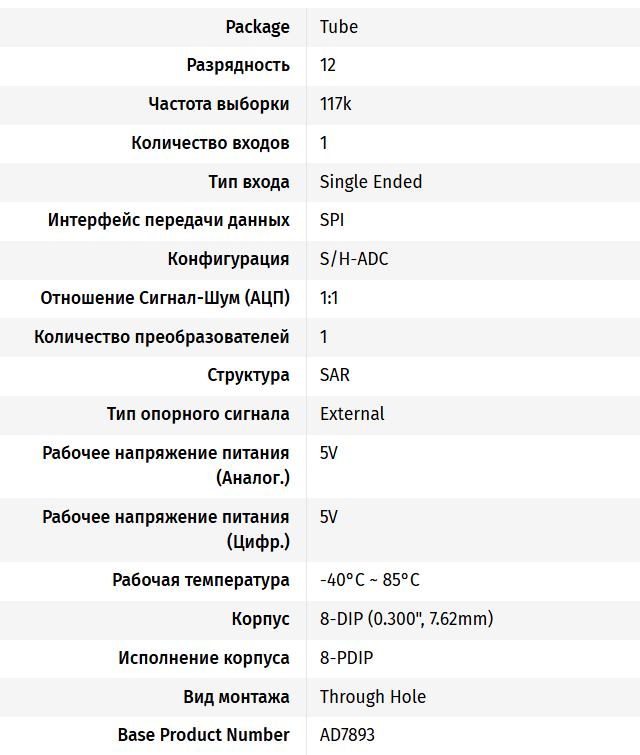Click the 'Отношение Сигнал-Шум (АЦП)' label
The height and width of the screenshot is (755, 640).
click(x=164, y=298)
